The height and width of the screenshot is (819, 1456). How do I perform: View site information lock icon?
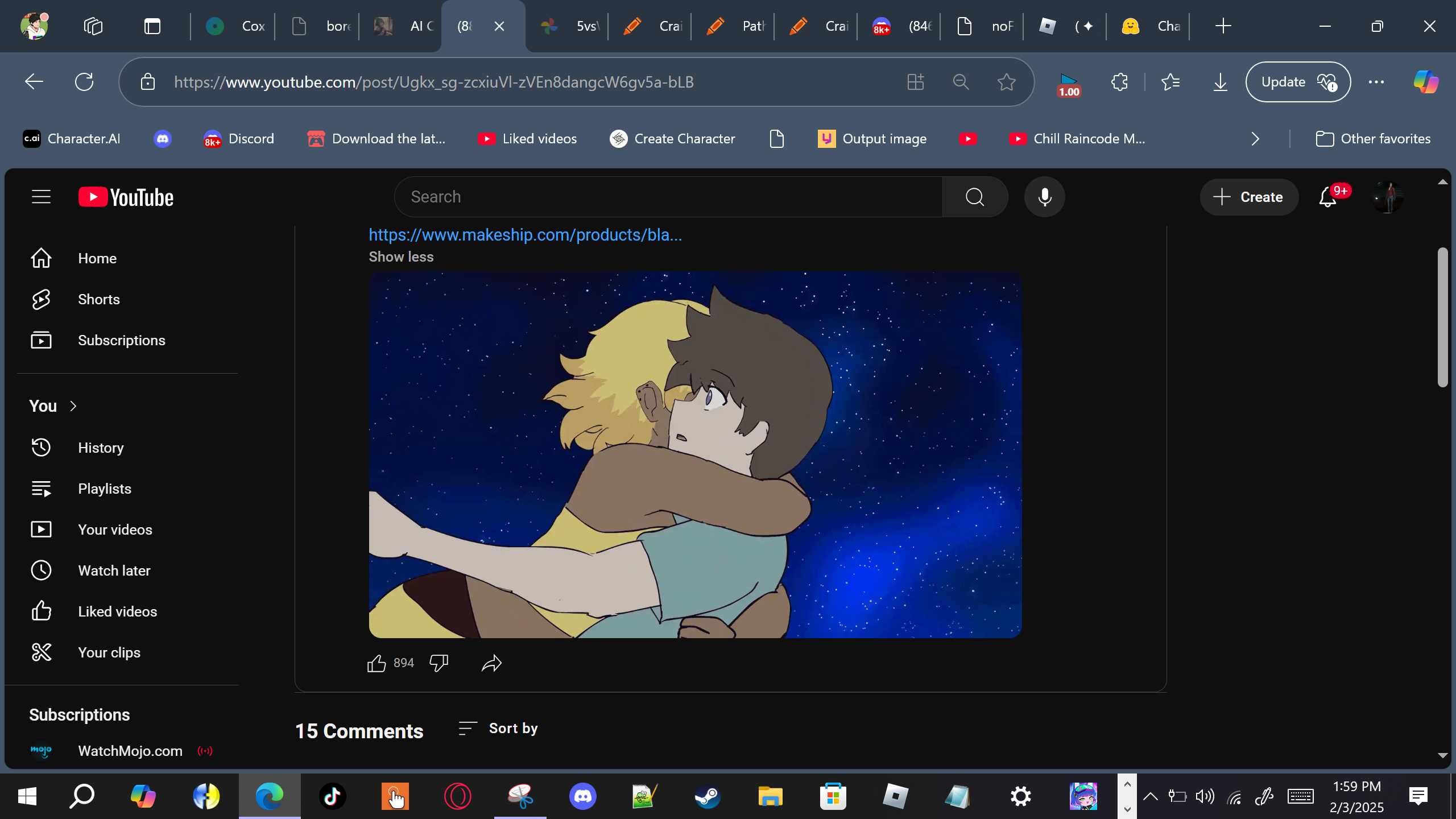point(148,82)
